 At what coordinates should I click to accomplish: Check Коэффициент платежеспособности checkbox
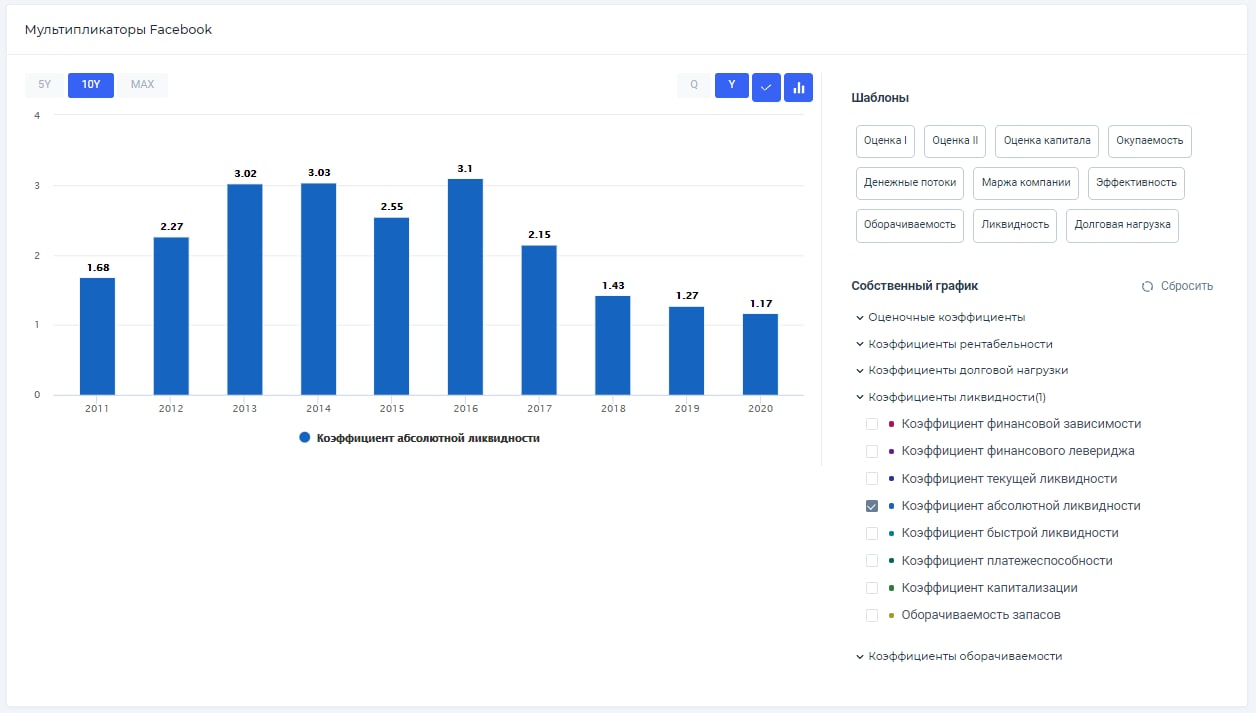point(872,561)
